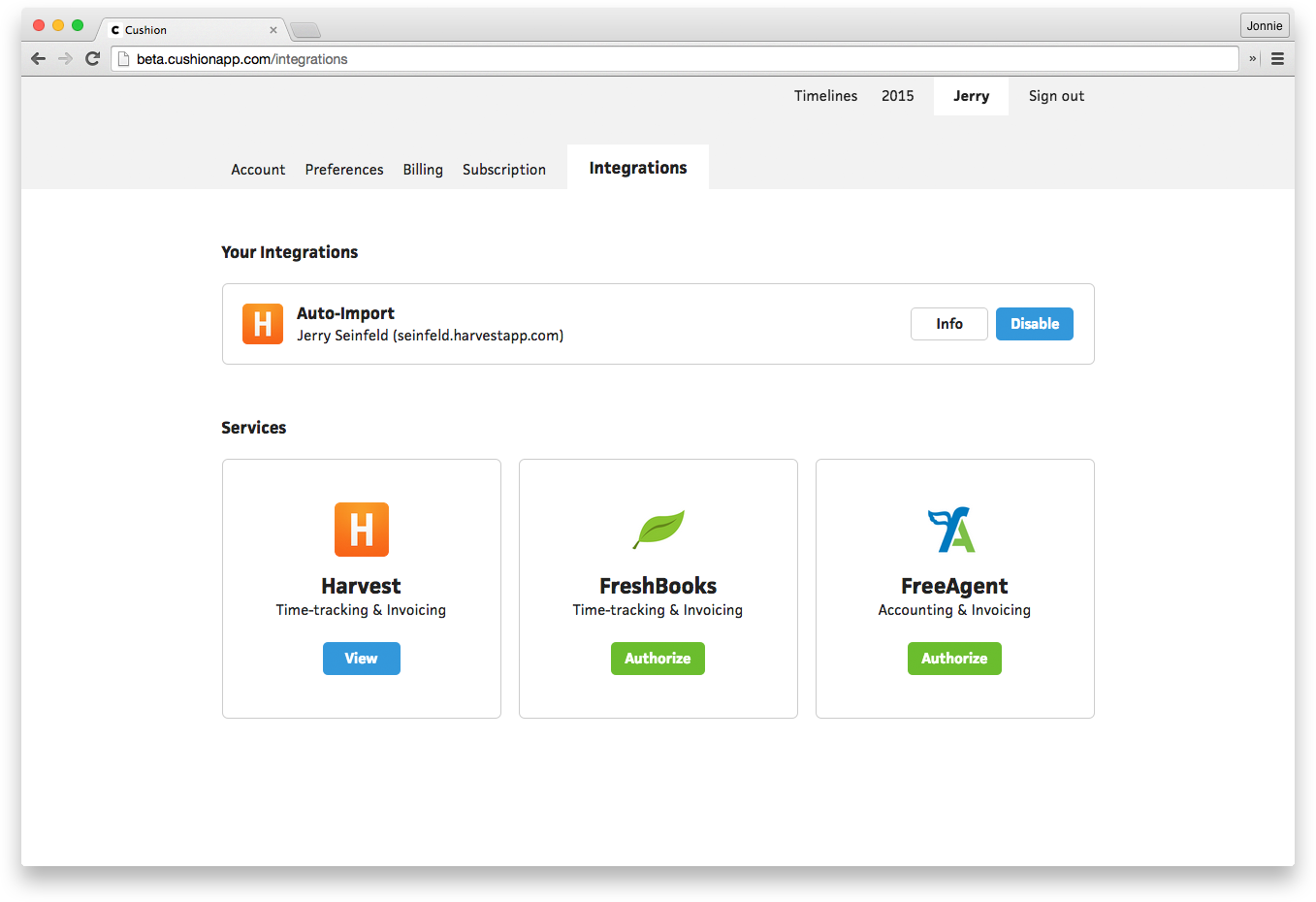
Task: Click the page icon in the address bar
Action: pos(123,59)
